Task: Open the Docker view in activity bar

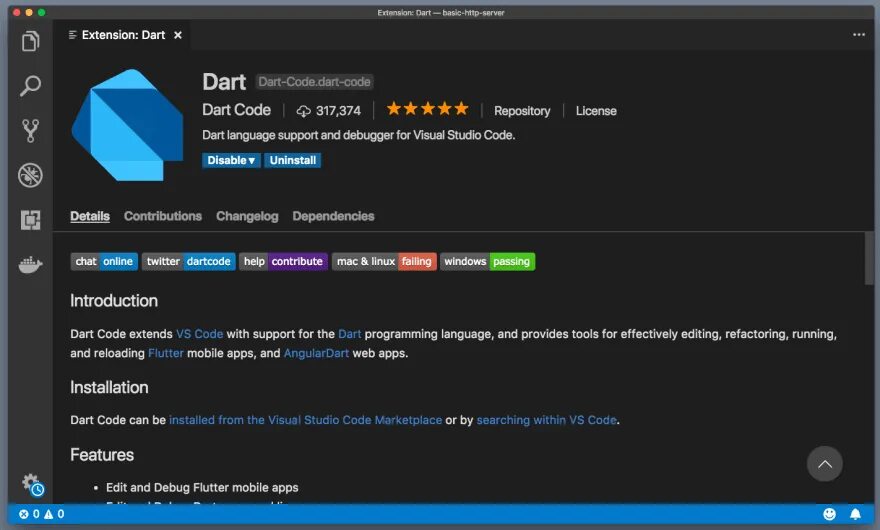Action: [x=30, y=264]
